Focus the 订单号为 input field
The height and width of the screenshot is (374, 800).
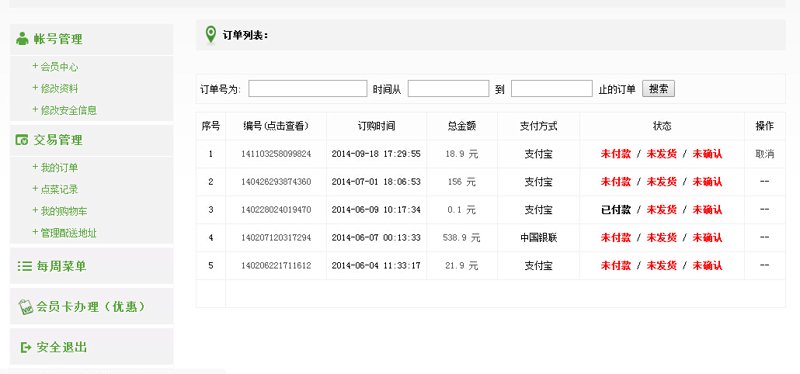point(308,89)
